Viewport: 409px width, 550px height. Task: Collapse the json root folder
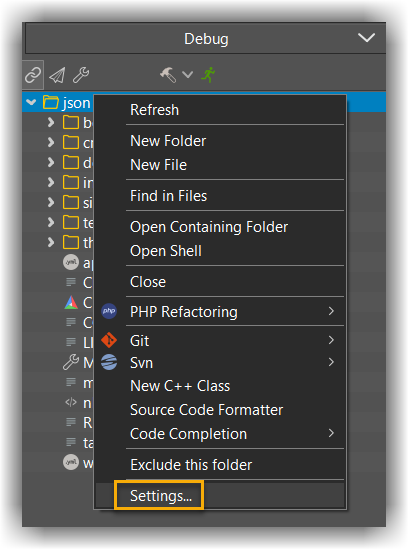point(32,102)
